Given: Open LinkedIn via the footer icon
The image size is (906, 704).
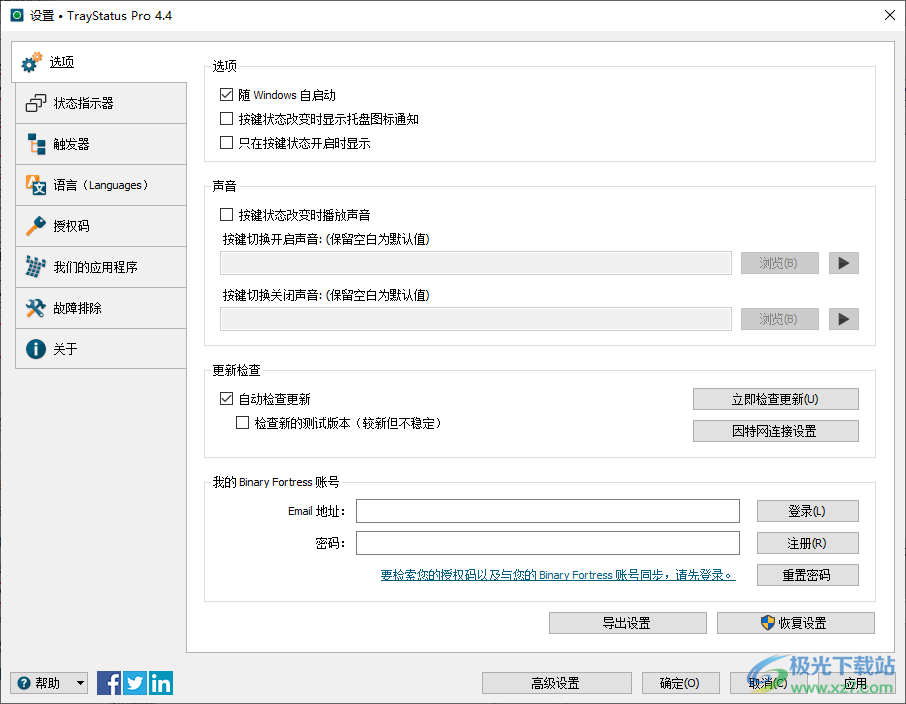Looking at the screenshot, I should [x=160, y=682].
